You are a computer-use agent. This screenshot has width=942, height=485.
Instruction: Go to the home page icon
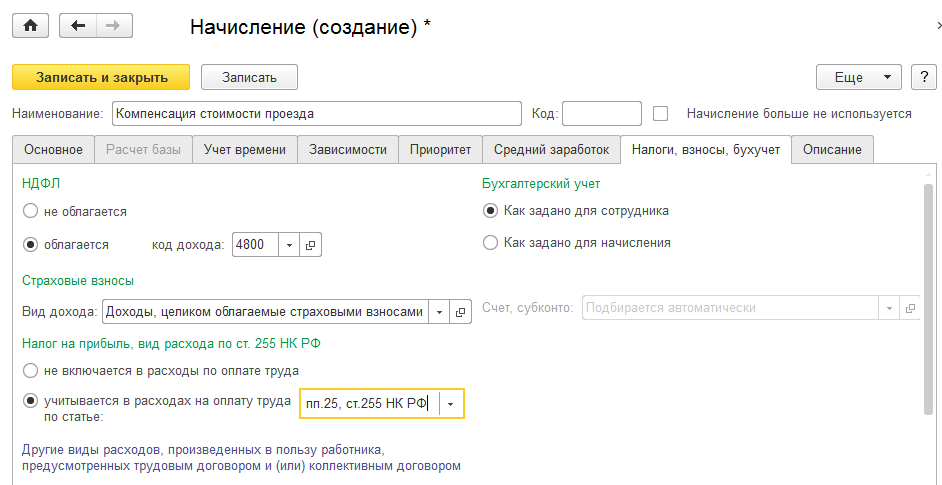pos(29,26)
